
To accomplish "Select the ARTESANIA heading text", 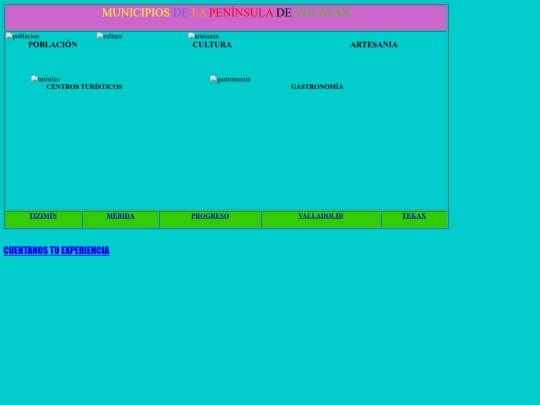I will [x=374, y=45].
